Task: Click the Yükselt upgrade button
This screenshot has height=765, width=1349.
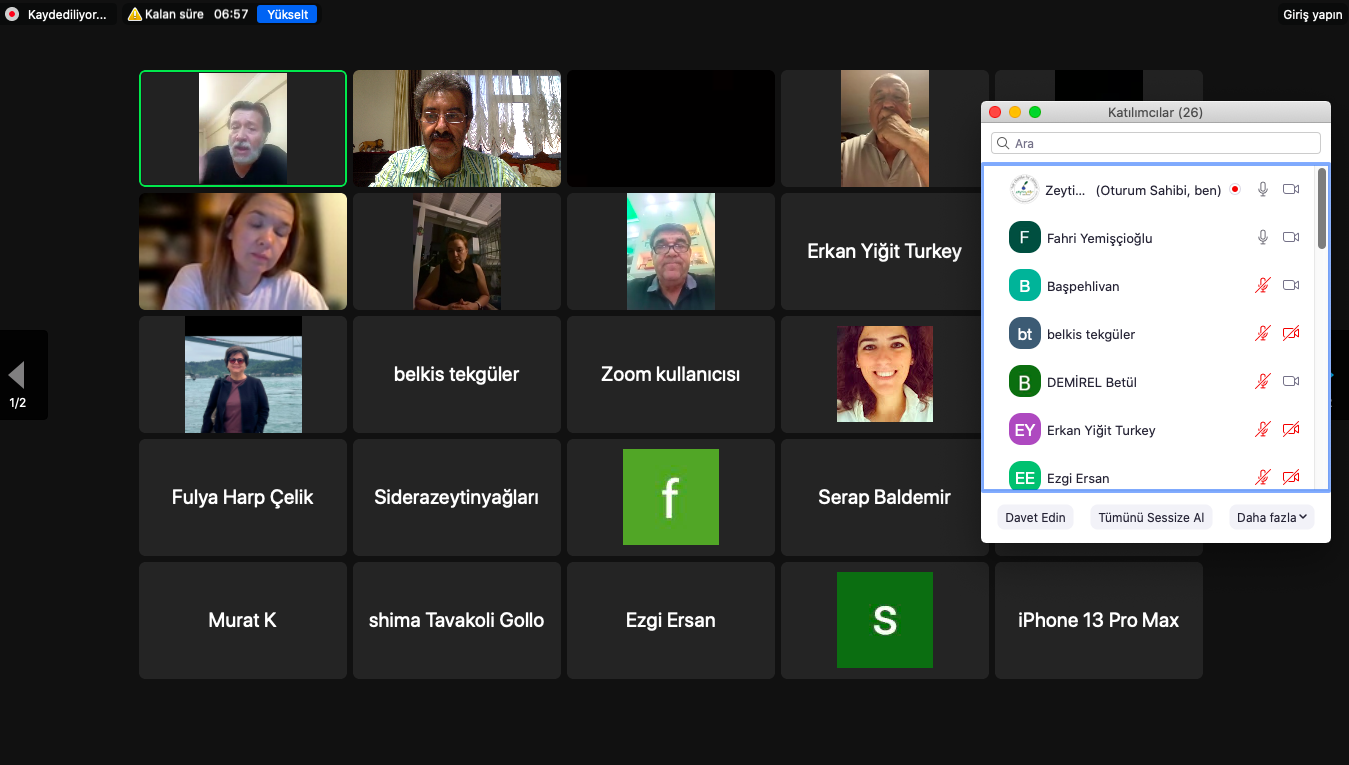Action: pos(287,14)
